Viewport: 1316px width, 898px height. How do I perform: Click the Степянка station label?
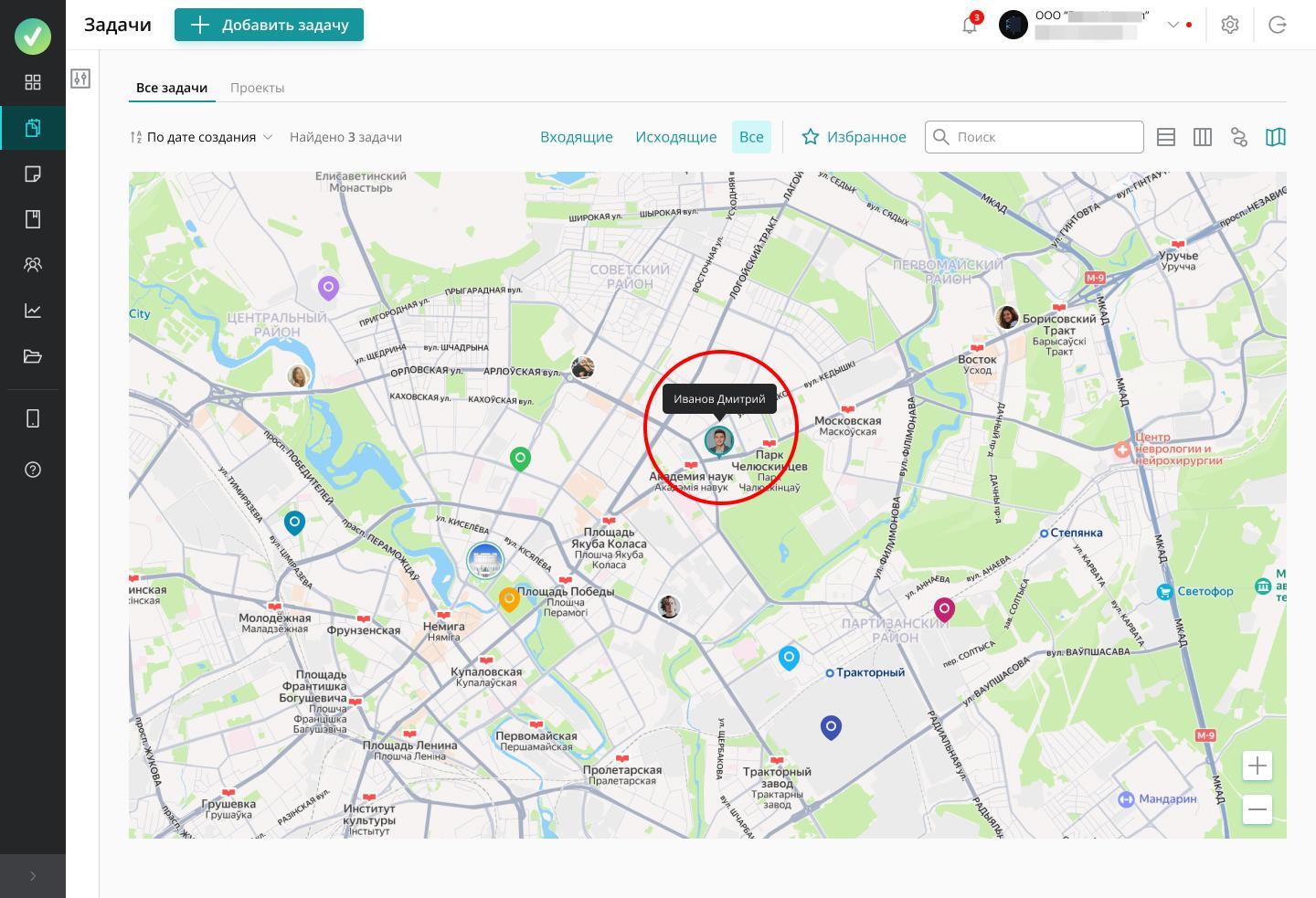pos(1071,533)
